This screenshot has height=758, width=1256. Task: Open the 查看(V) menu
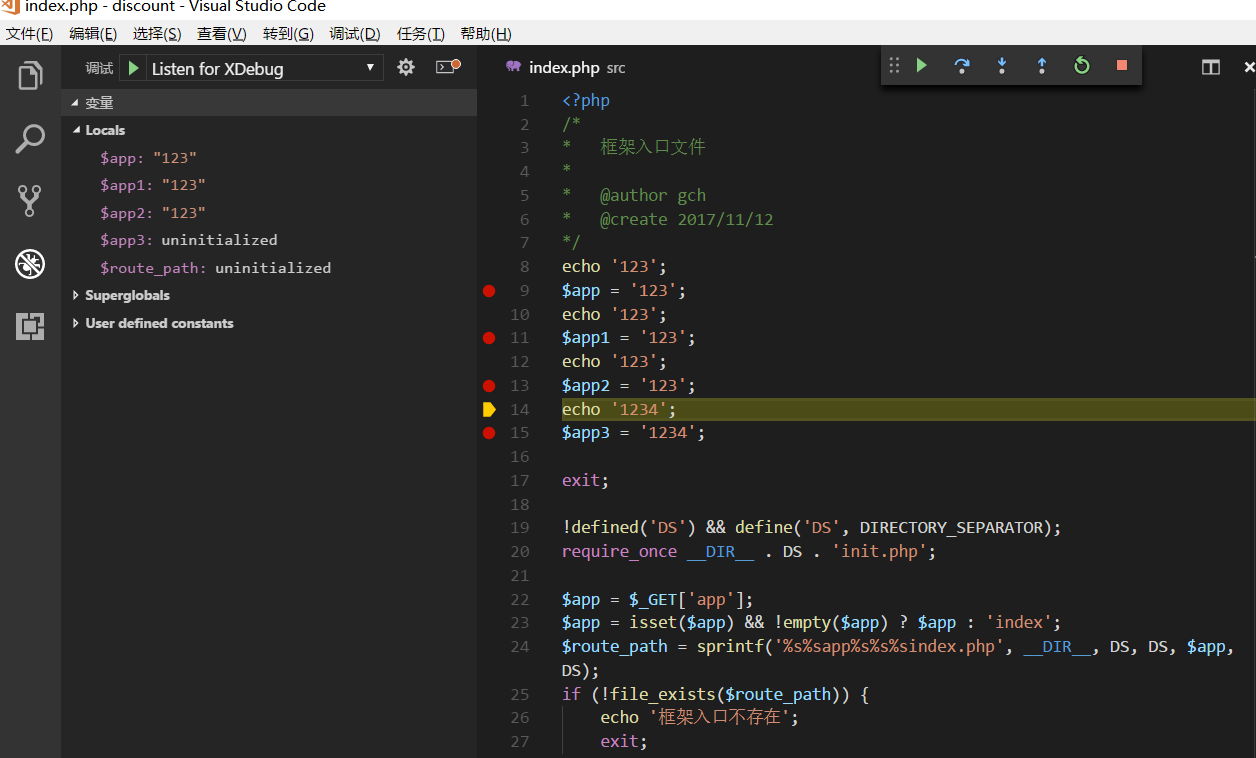click(x=221, y=33)
